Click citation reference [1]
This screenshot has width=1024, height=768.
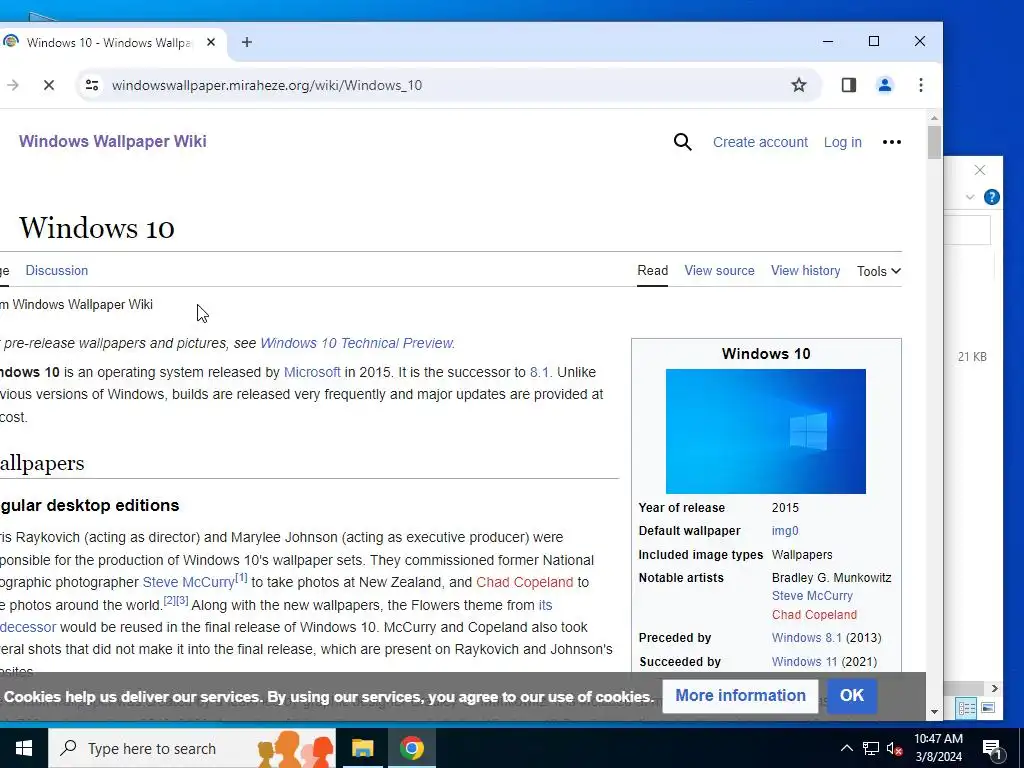coord(242,577)
